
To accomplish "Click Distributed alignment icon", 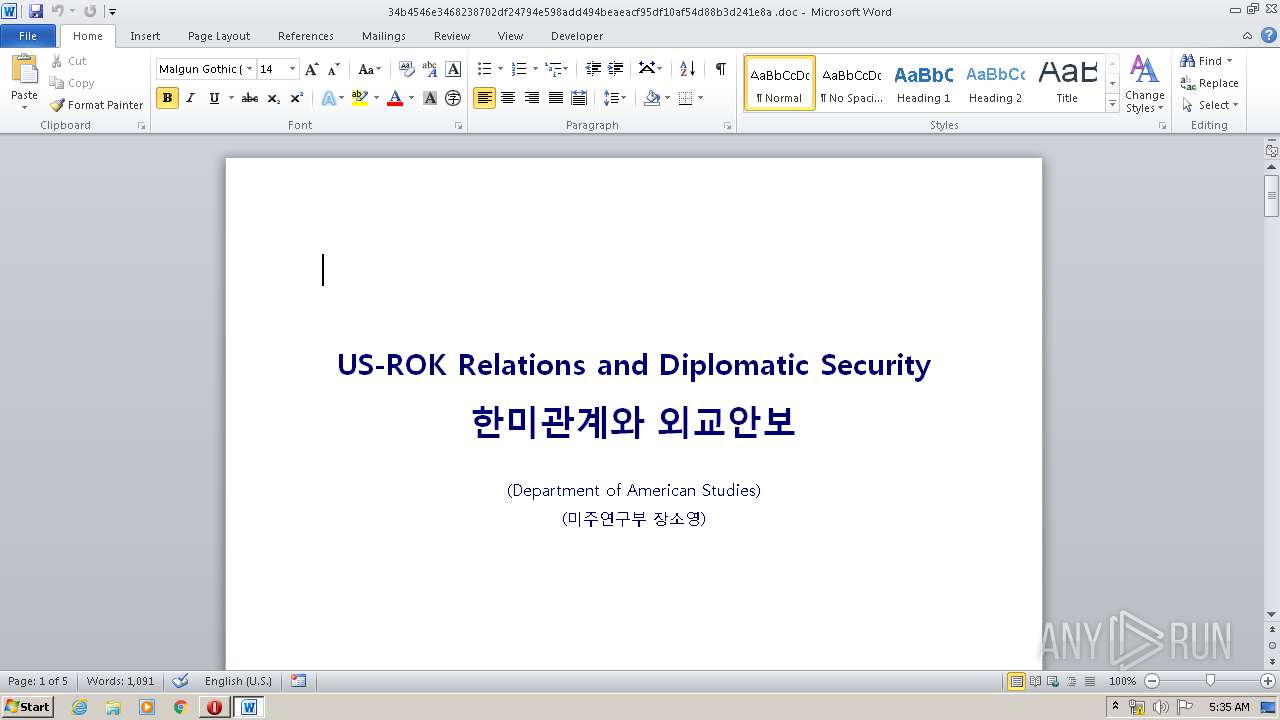I will [x=578, y=98].
